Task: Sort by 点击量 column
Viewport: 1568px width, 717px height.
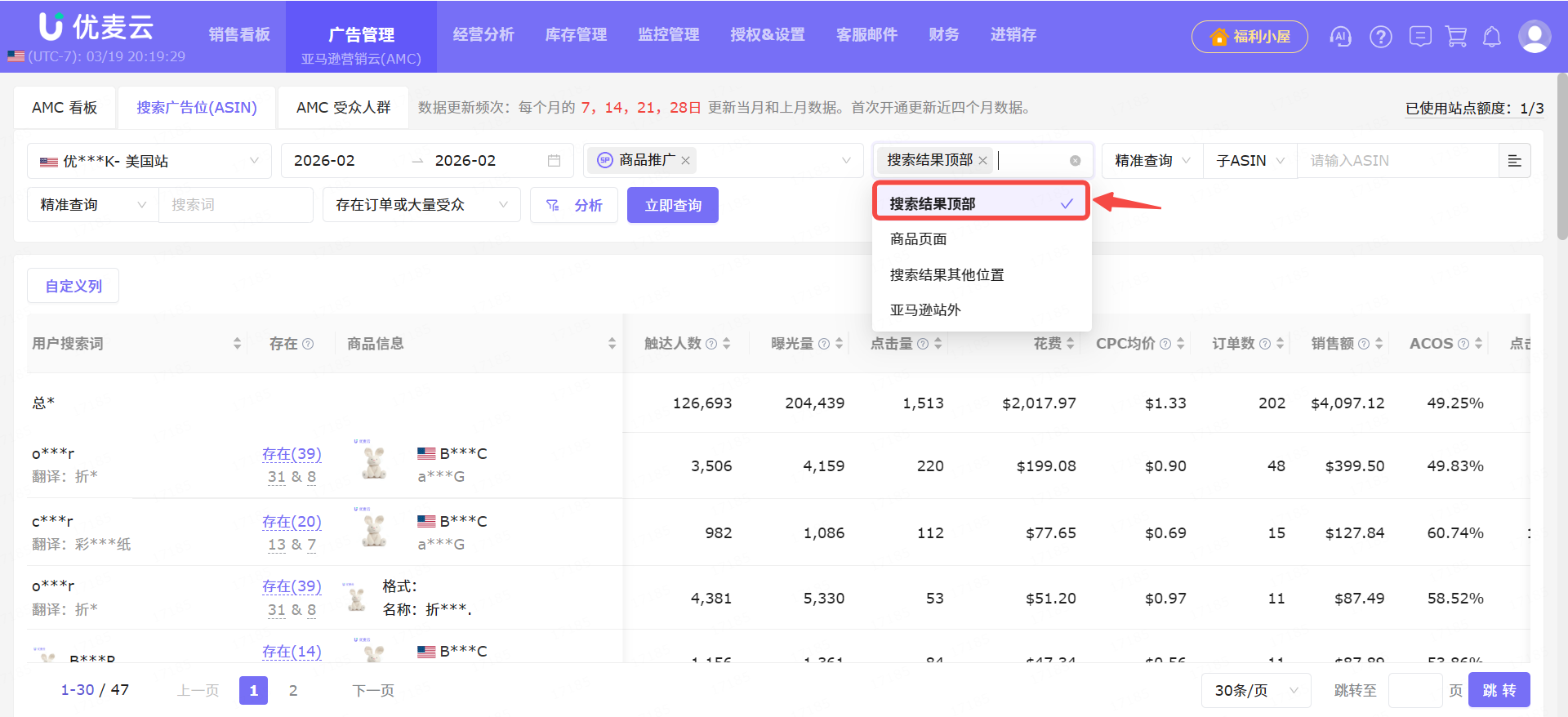Action: pyautogui.click(x=938, y=344)
